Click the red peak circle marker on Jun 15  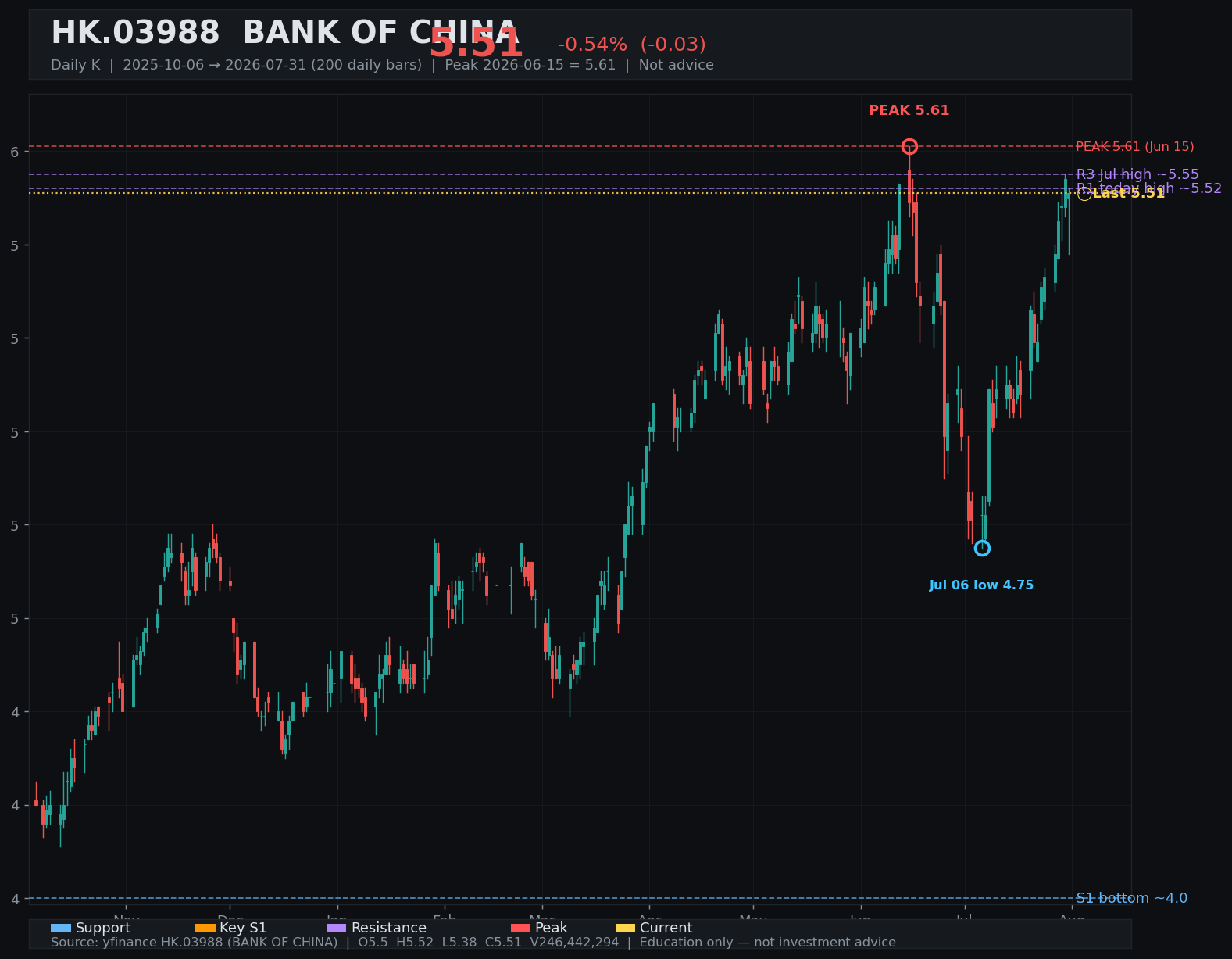pos(909,146)
